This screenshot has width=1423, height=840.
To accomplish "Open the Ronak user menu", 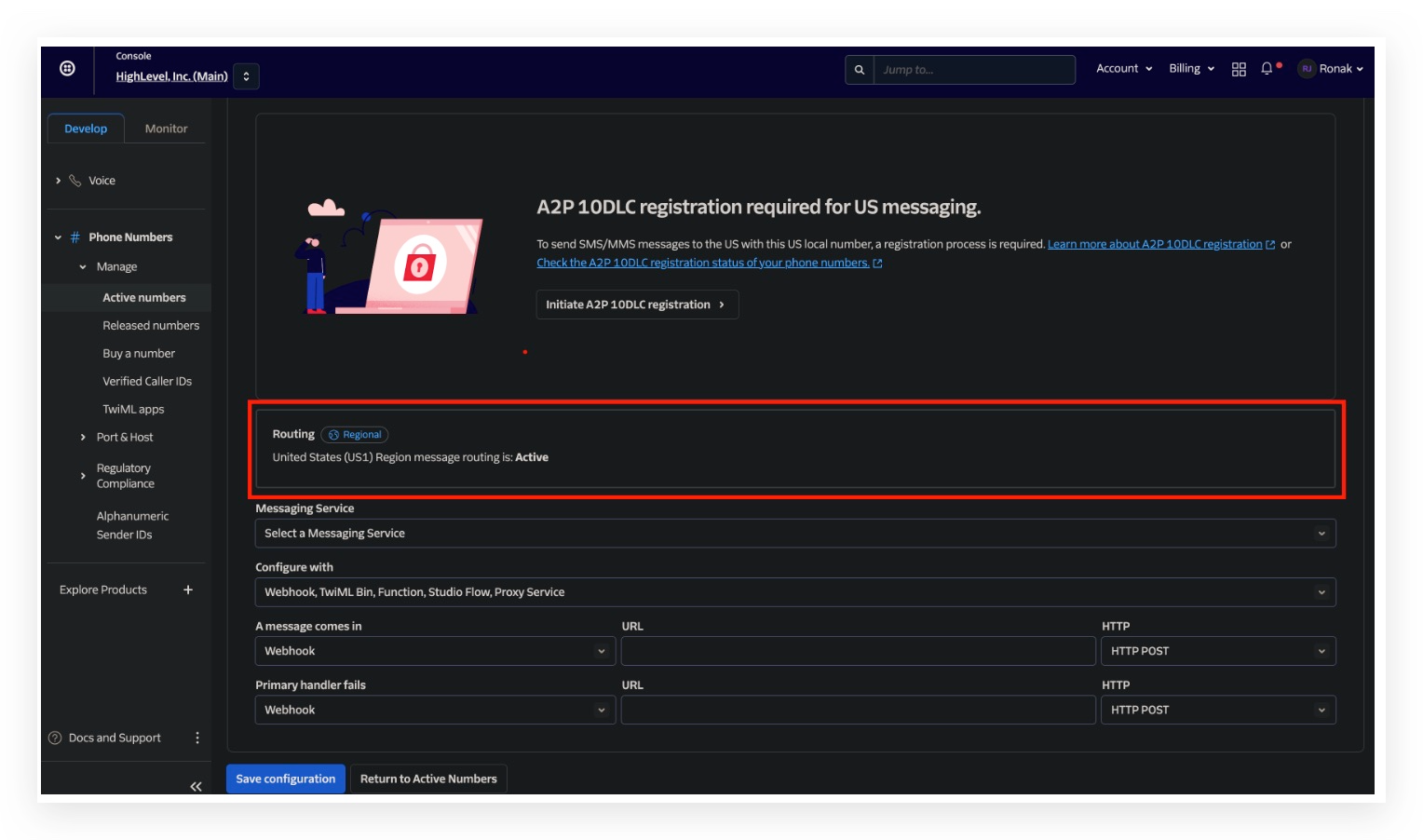I will (x=1331, y=69).
